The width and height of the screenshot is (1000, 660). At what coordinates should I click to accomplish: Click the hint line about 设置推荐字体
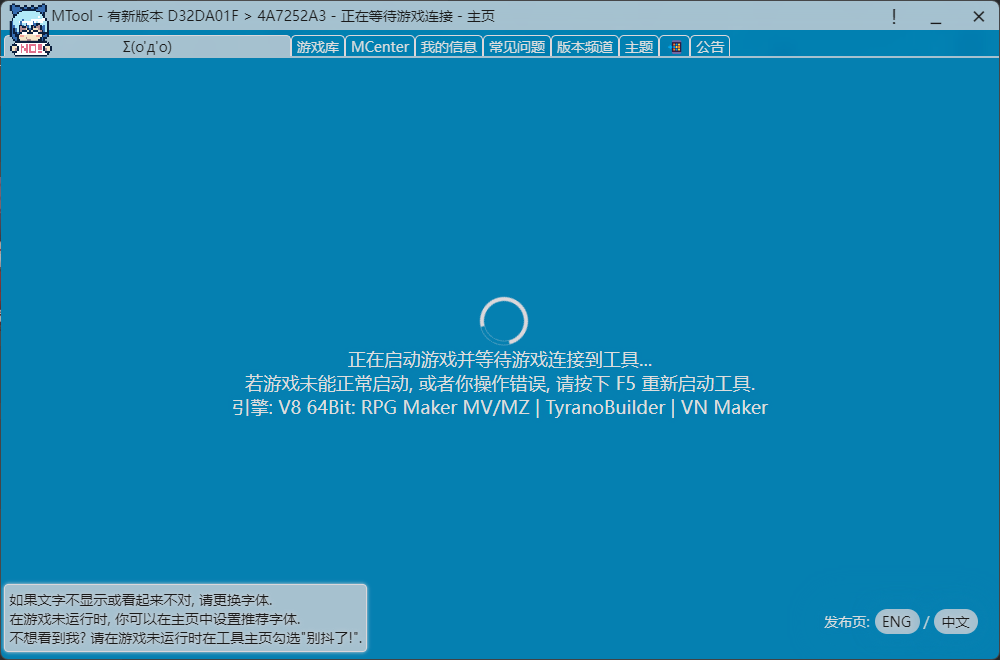point(155,619)
